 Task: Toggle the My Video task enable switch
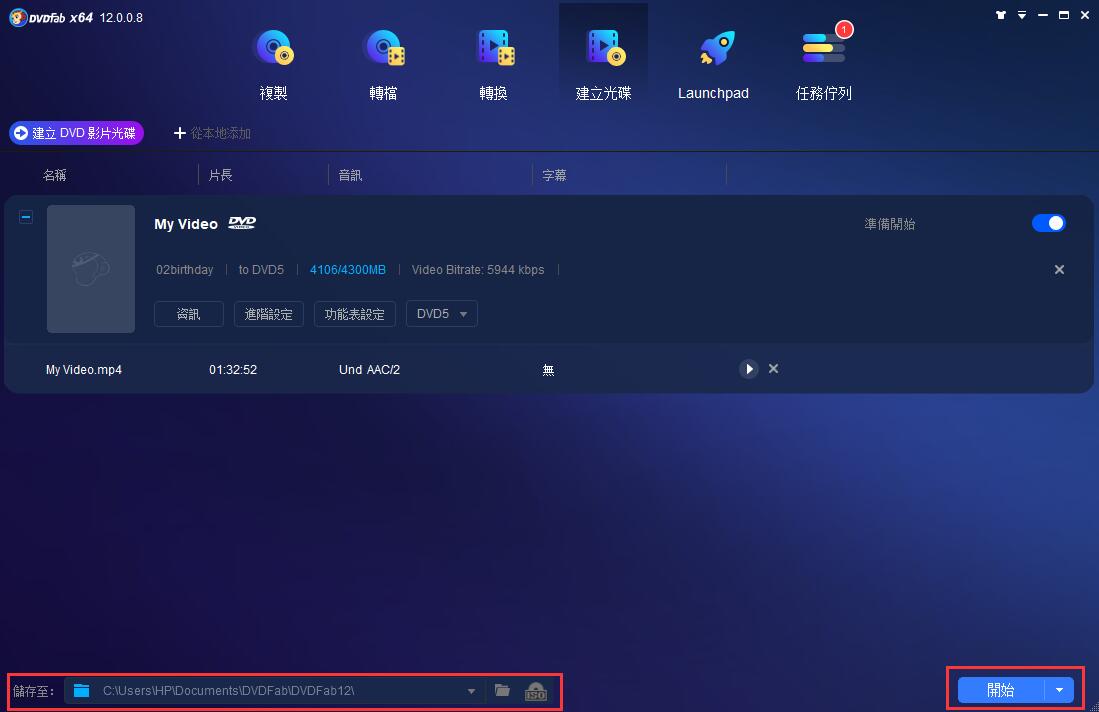tap(1049, 223)
